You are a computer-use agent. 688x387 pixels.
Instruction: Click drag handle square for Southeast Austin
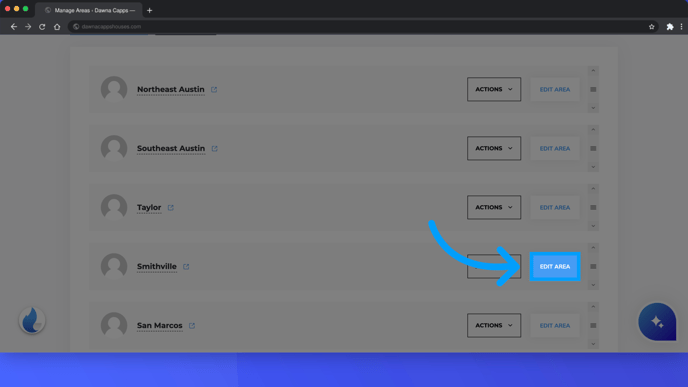pyautogui.click(x=593, y=148)
